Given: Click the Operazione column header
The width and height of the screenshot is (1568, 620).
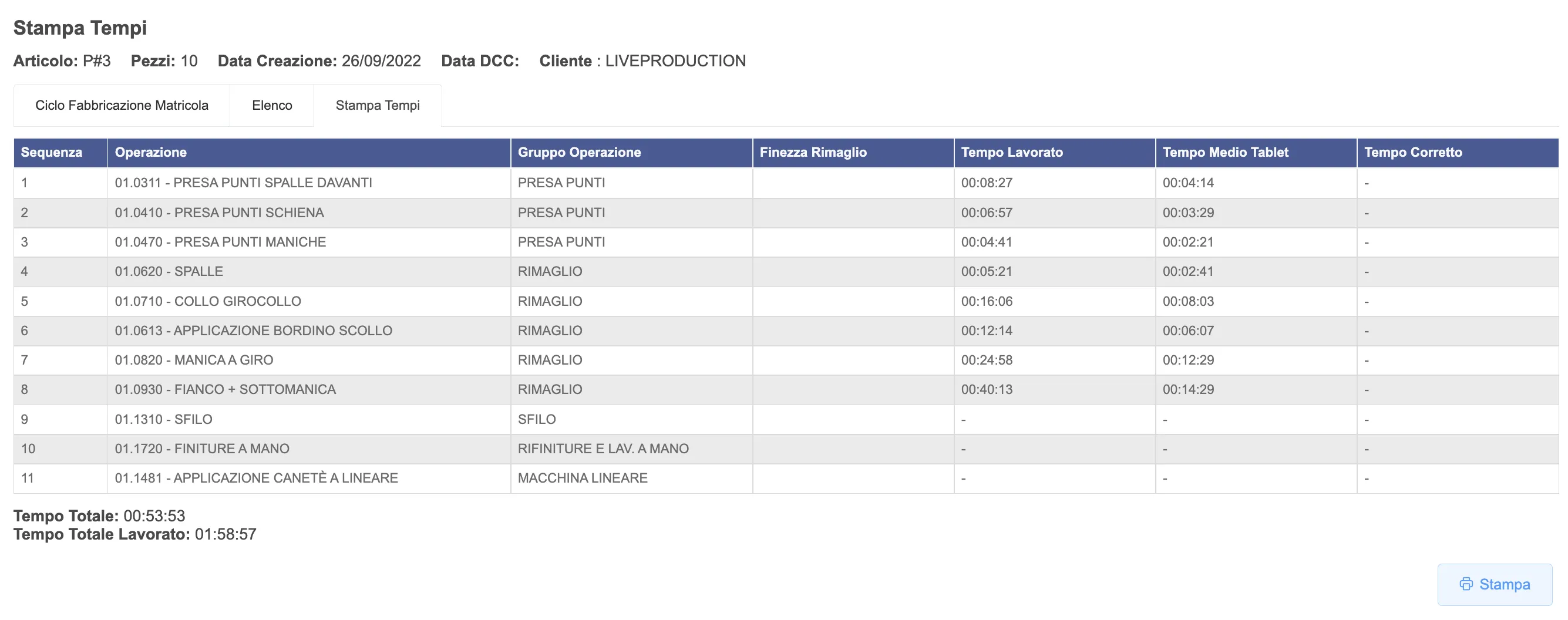Looking at the screenshot, I should [151, 152].
